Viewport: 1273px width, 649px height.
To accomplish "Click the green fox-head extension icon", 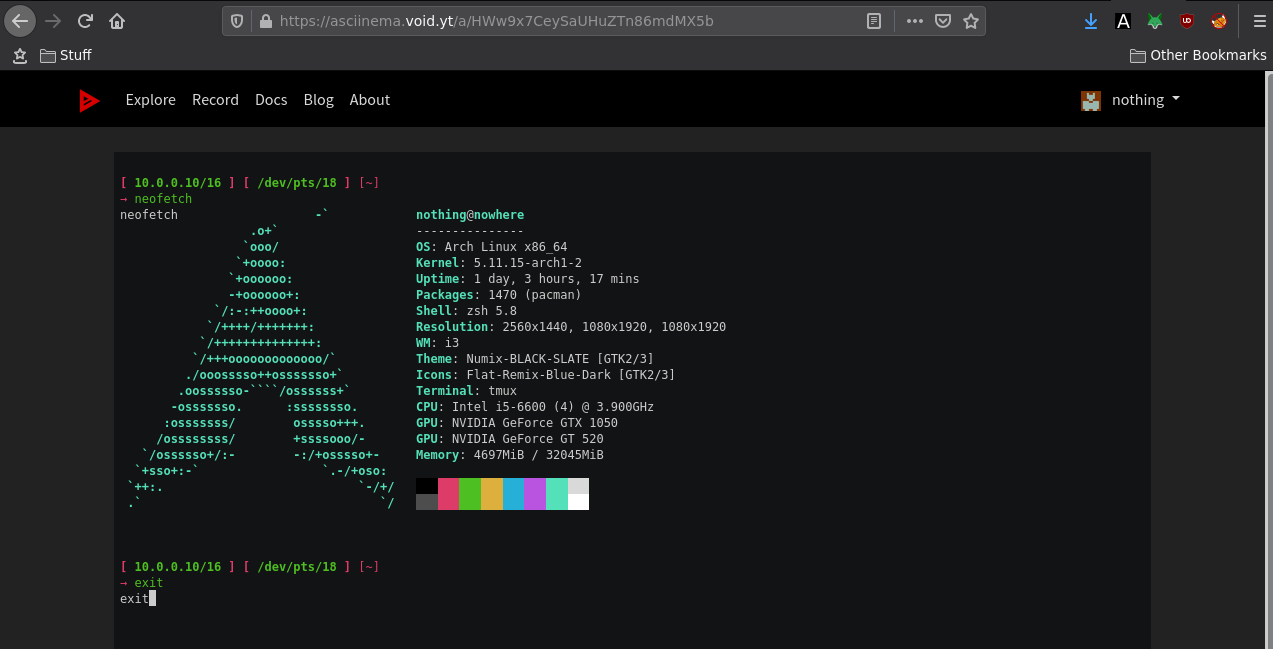I will (1155, 20).
